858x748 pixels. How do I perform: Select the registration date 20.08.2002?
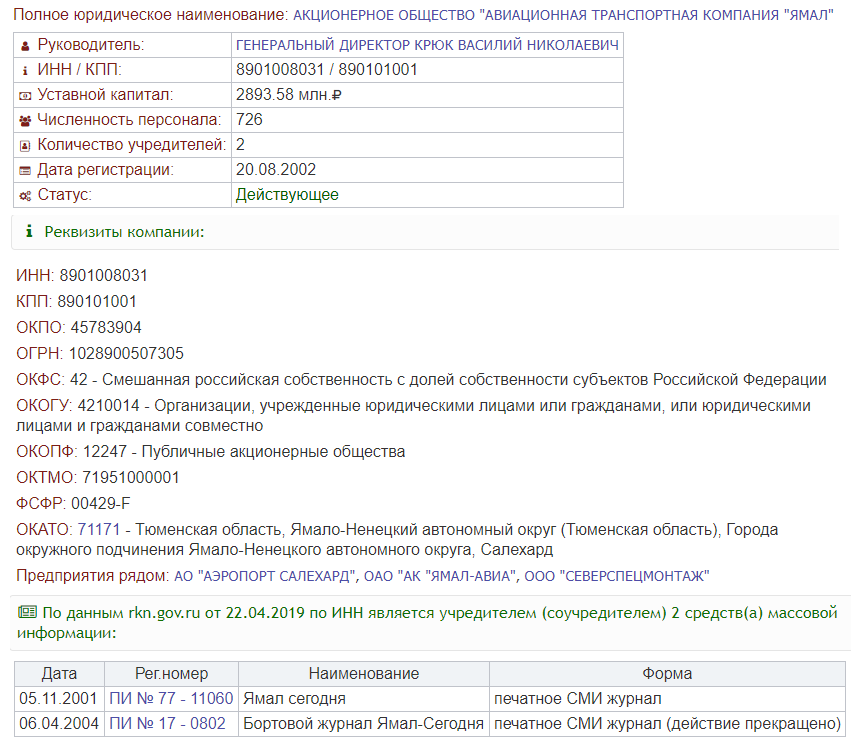276,170
